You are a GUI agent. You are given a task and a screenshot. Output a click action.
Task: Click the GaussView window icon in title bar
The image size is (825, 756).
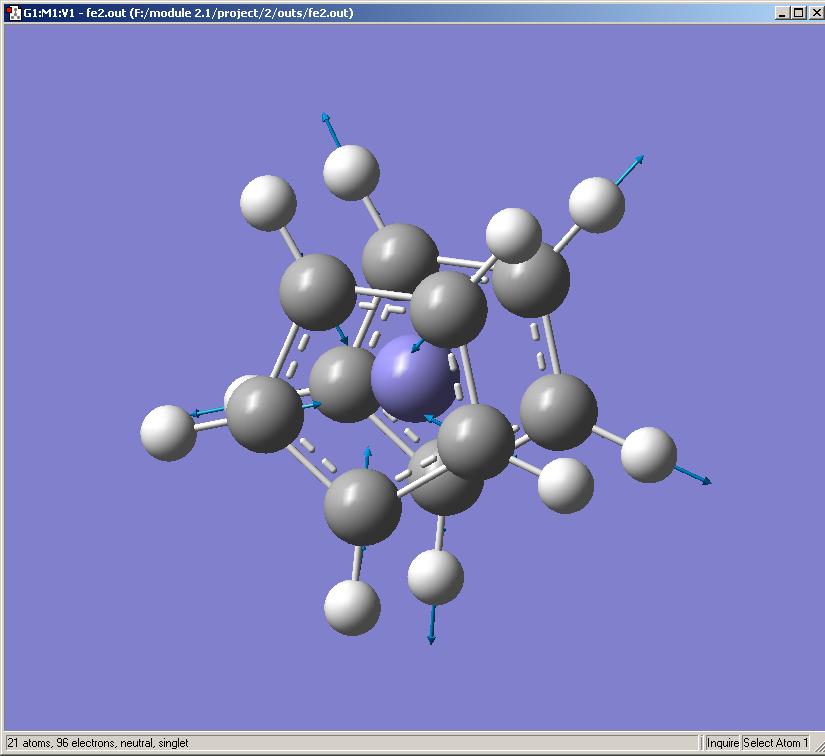[15, 13]
